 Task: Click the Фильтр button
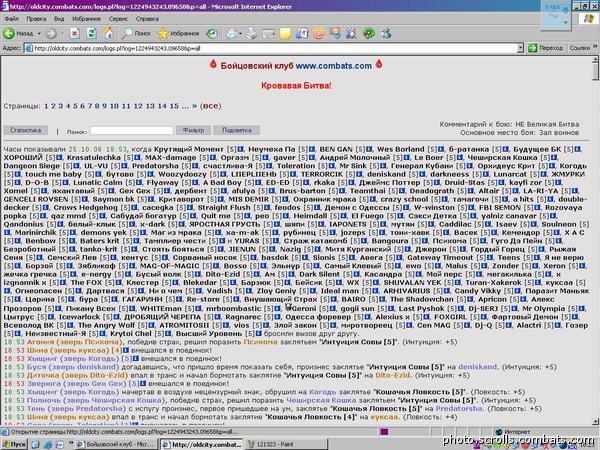point(193,130)
